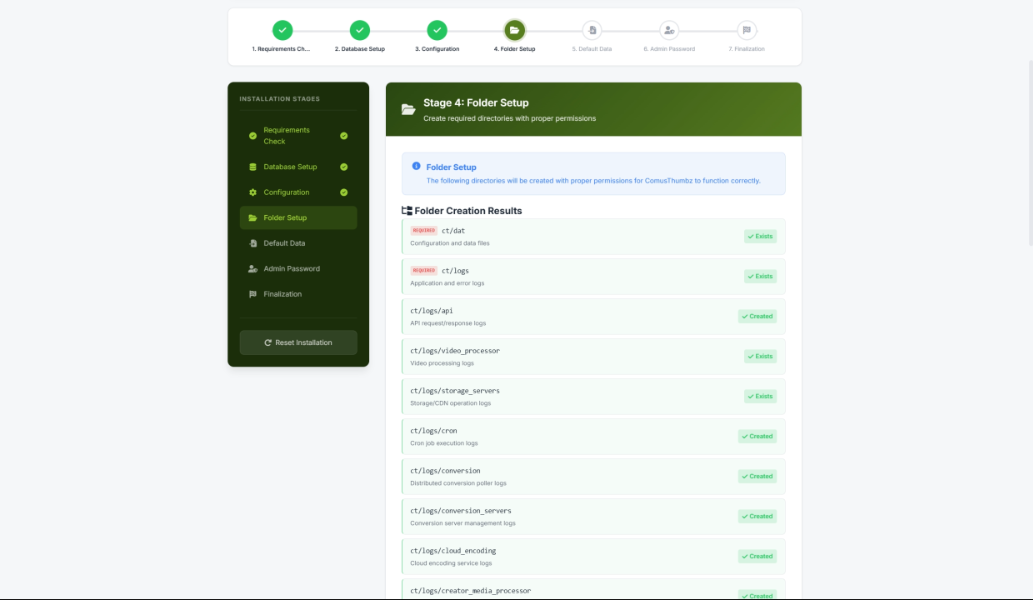
Task: Click the Folder Setup step circle icon
Action: coord(514,30)
